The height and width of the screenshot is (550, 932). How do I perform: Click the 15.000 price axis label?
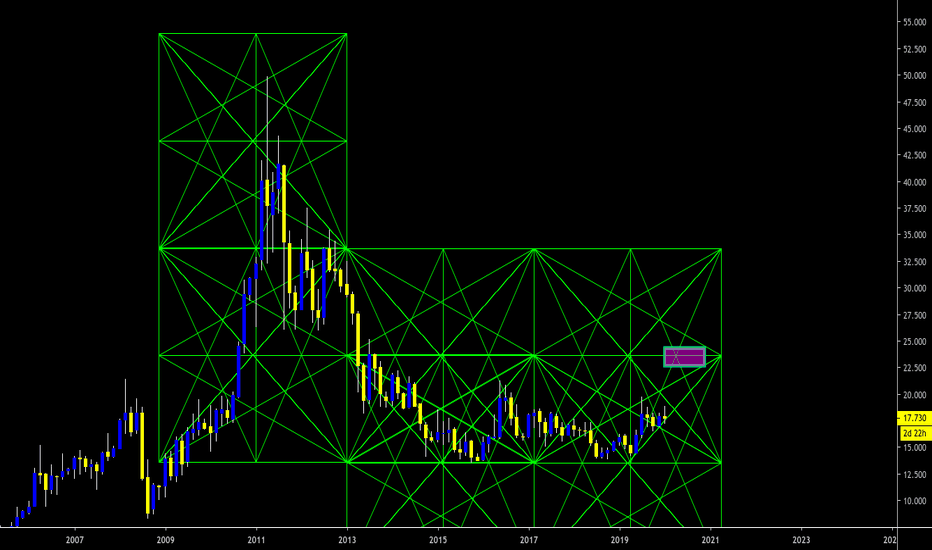pyautogui.click(x=915, y=448)
